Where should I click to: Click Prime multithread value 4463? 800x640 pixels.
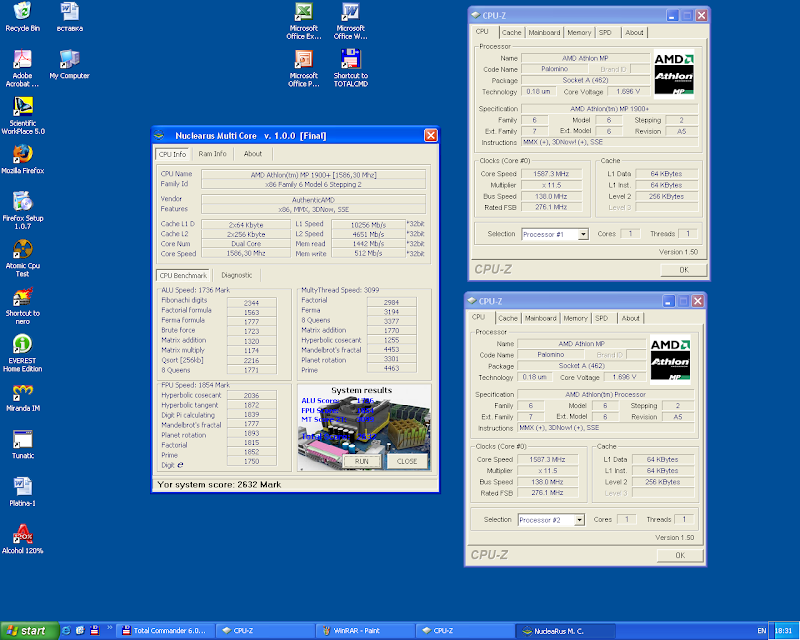pos(391,368)
